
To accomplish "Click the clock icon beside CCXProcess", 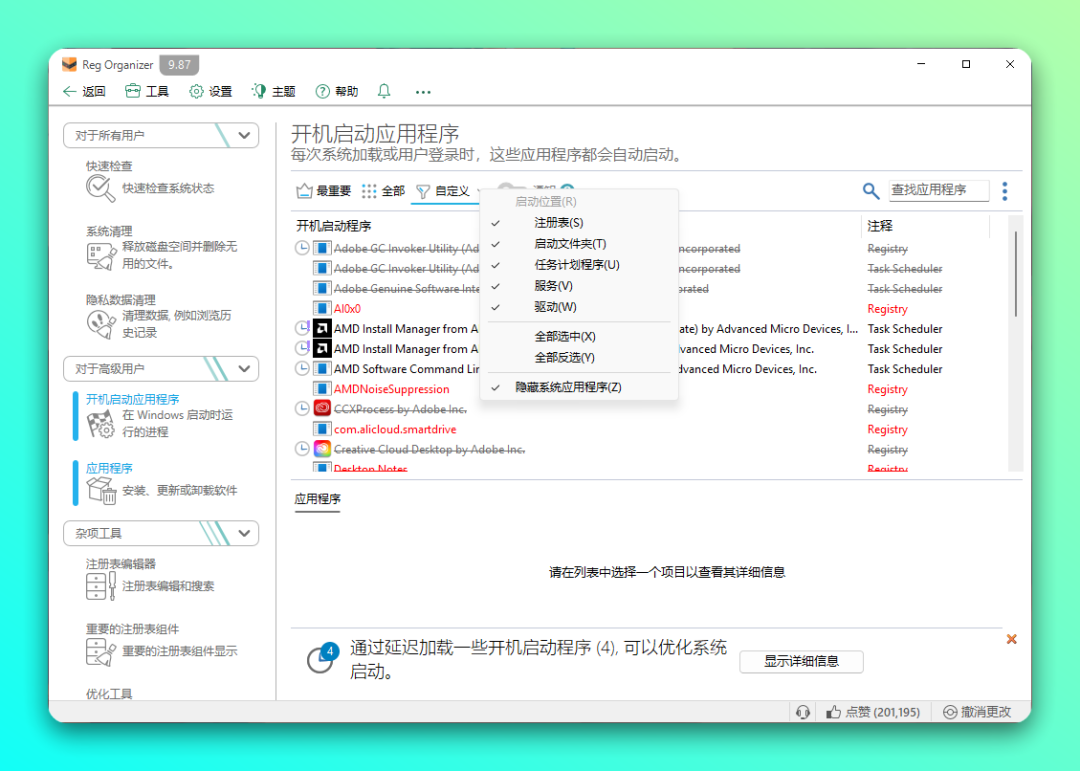I will [x=302, y=409].
